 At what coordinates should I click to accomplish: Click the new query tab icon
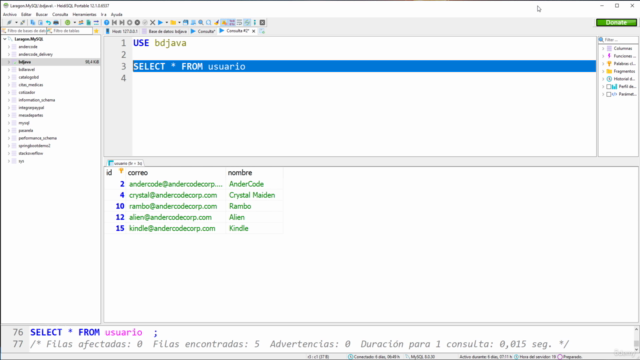pyautogui.click(x=262, y=31)
